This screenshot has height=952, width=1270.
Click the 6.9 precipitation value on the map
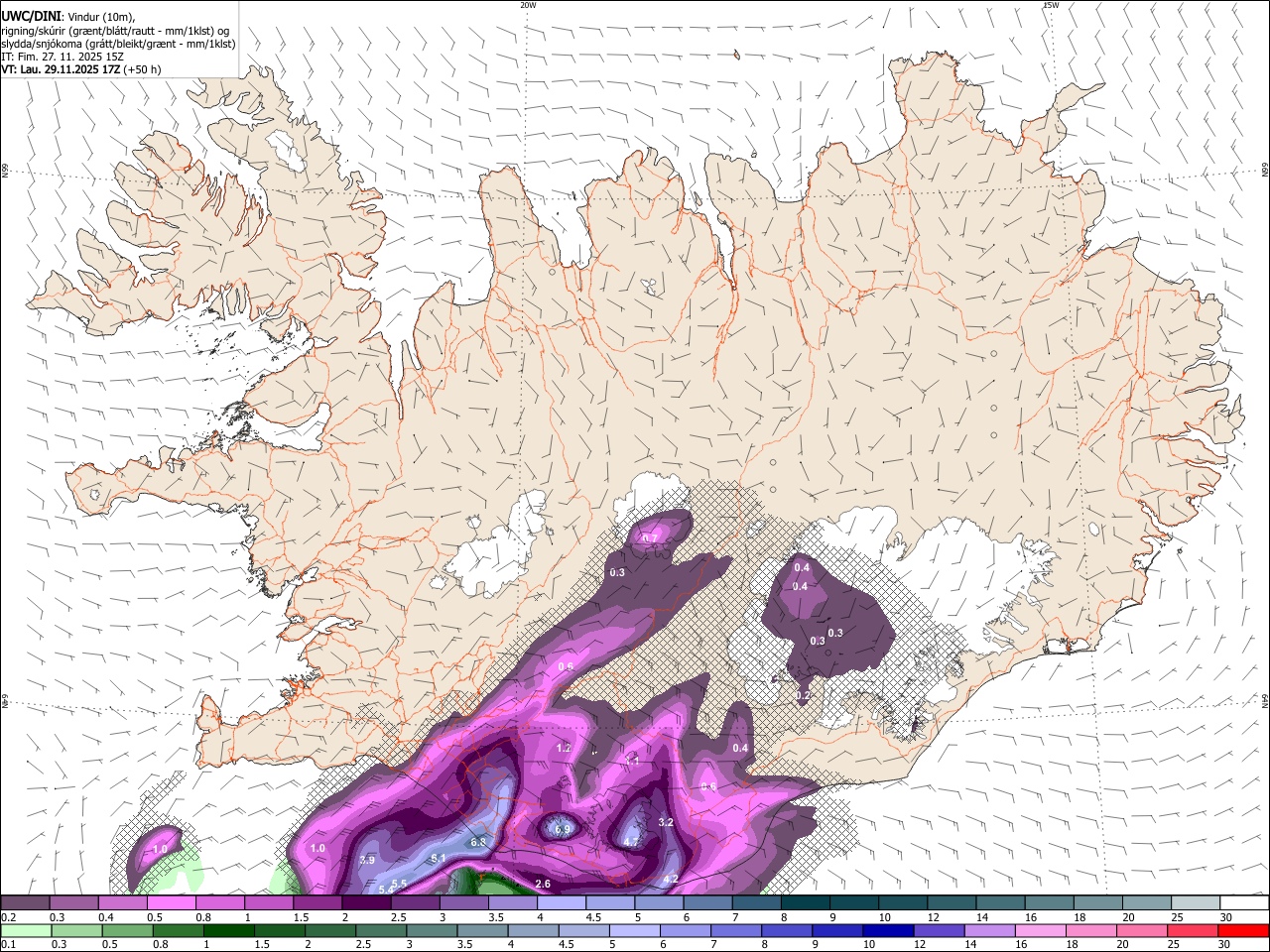point(563,829)
